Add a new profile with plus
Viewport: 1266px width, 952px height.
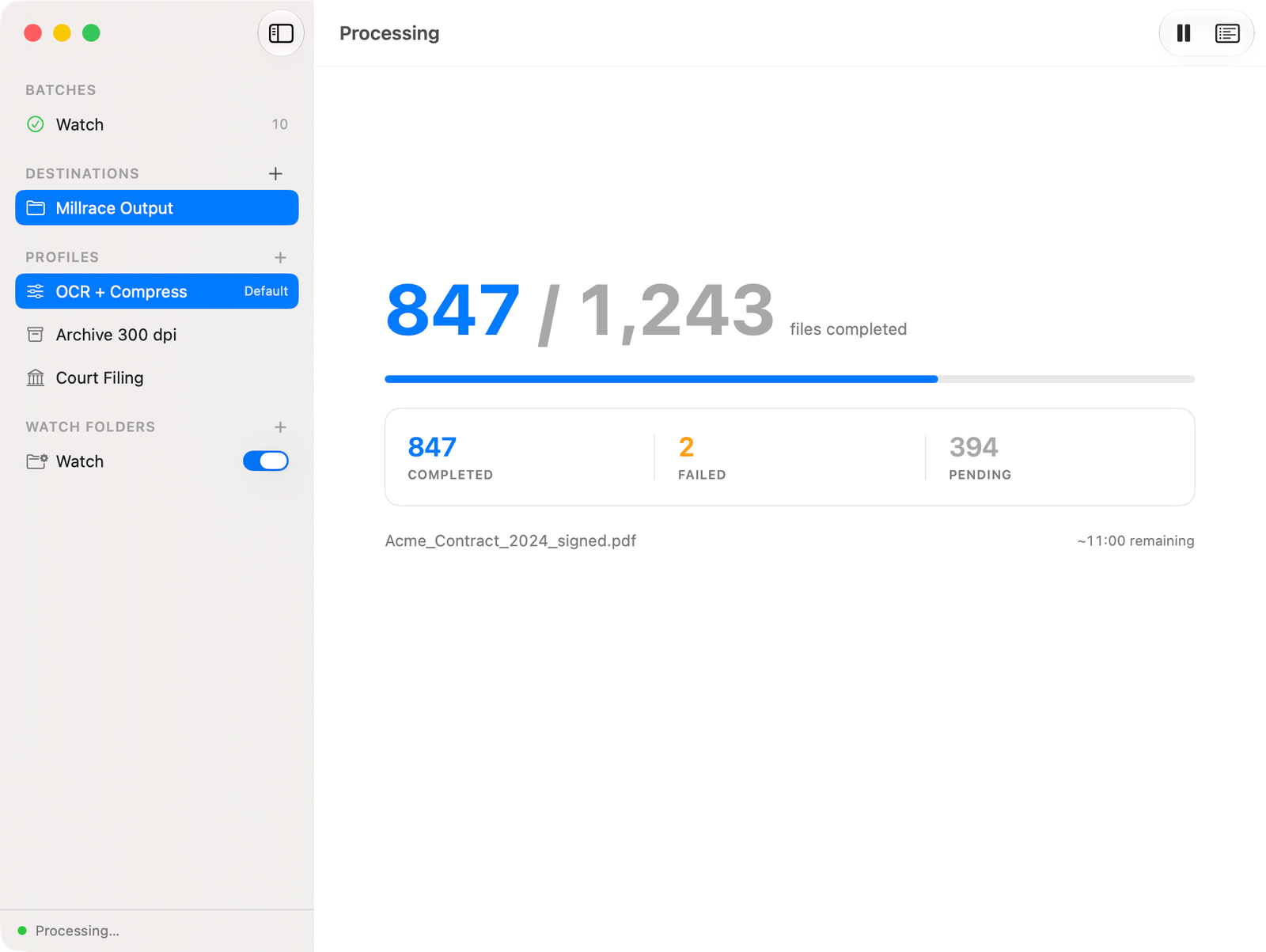pos(280,257)
